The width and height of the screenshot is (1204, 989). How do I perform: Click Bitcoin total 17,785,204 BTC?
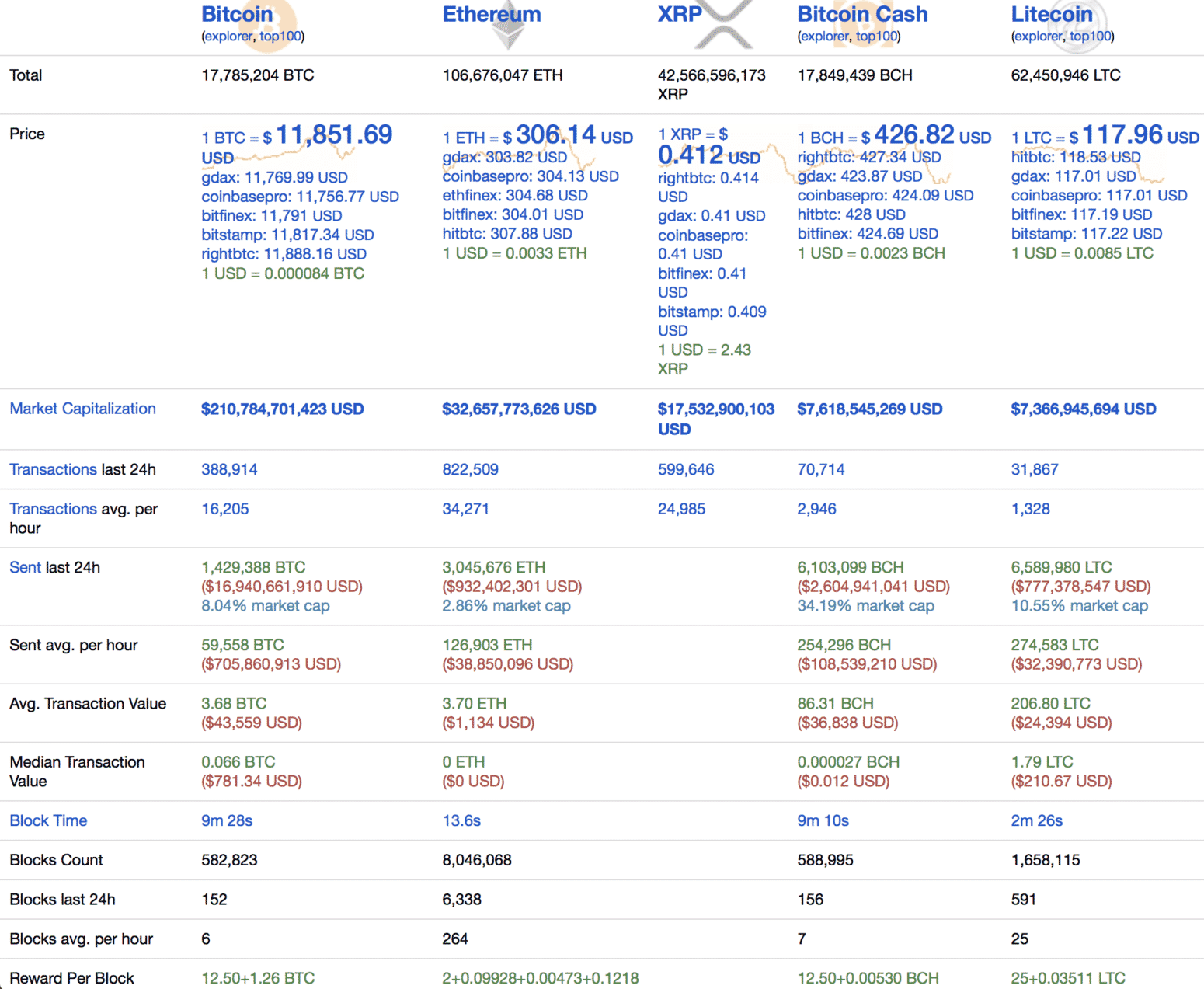tap(258, 75)
